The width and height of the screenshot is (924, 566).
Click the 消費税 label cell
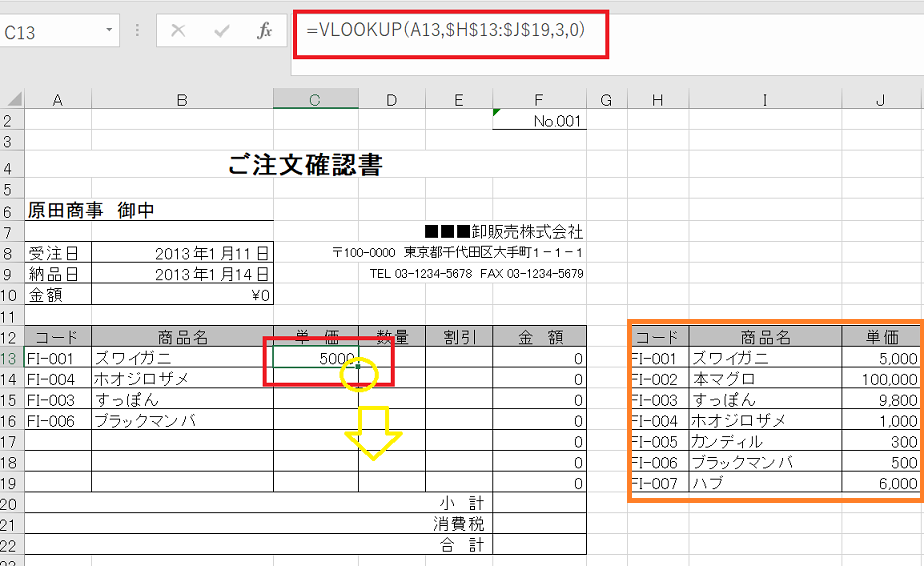click(x=458, y=524)
